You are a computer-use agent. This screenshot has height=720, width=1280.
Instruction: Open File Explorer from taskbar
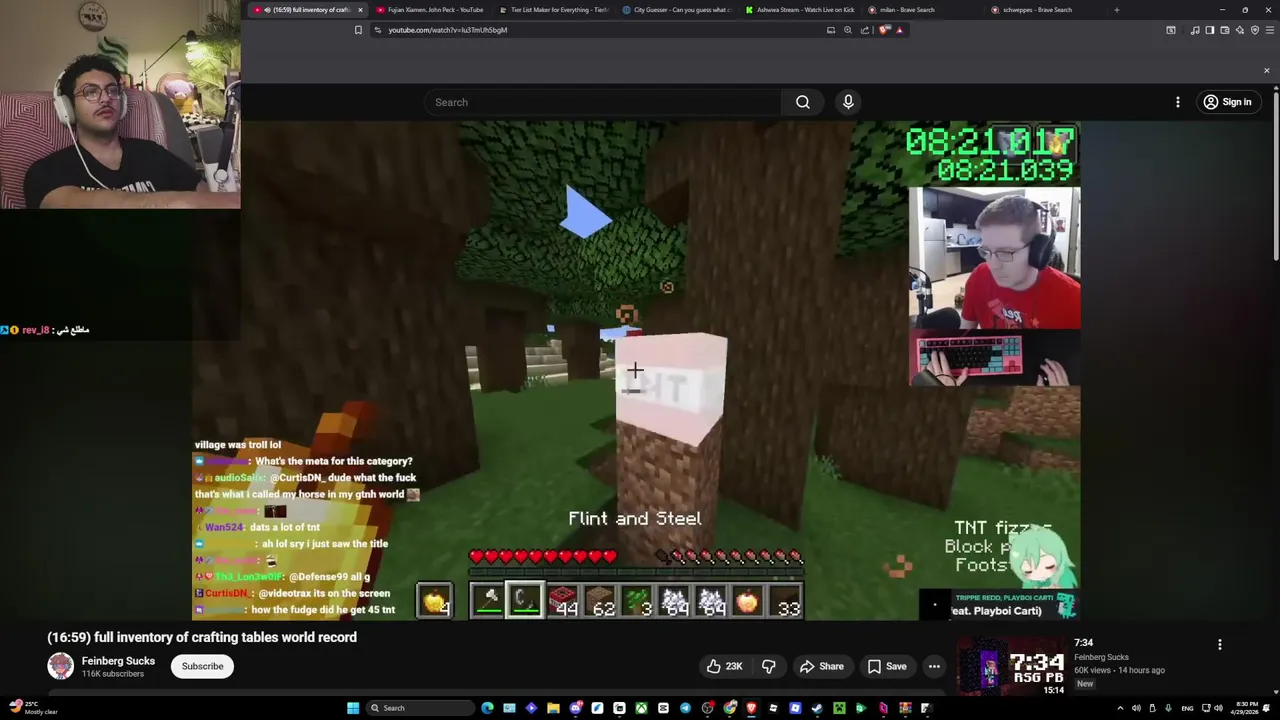[553, 708]
